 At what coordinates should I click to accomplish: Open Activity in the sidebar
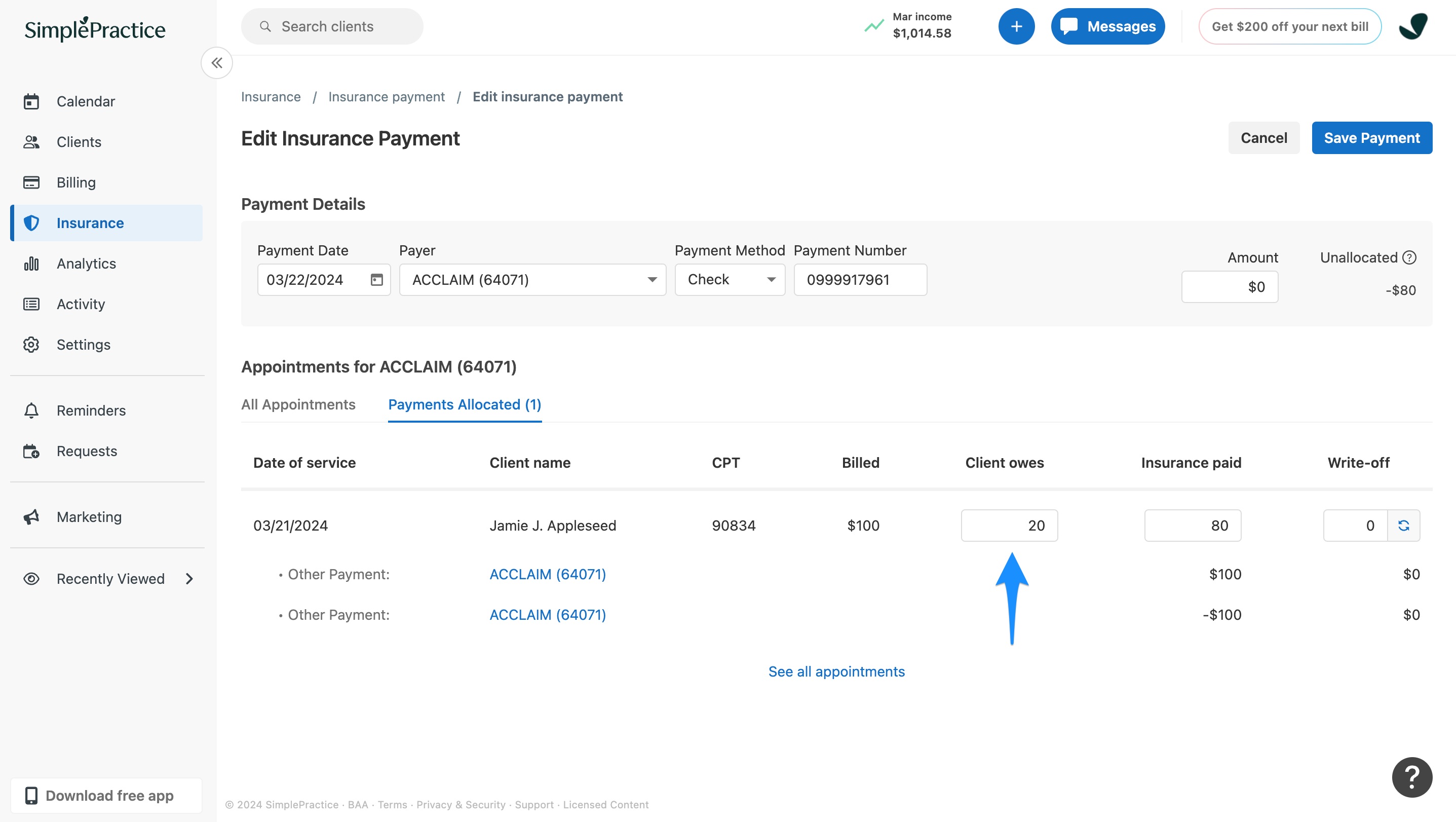[107, 304]
